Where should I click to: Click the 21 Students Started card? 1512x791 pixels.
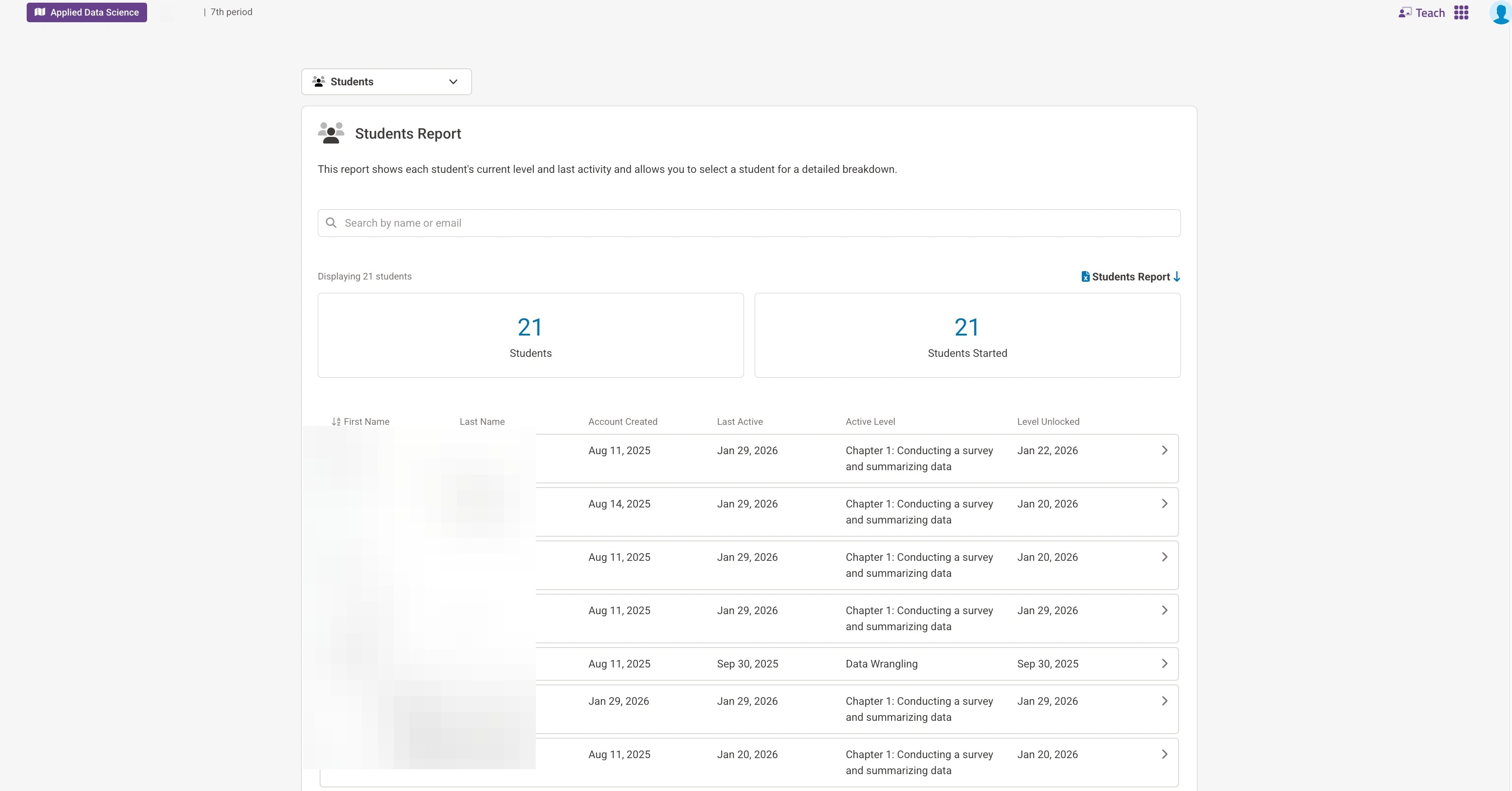[x=967, y=336]
